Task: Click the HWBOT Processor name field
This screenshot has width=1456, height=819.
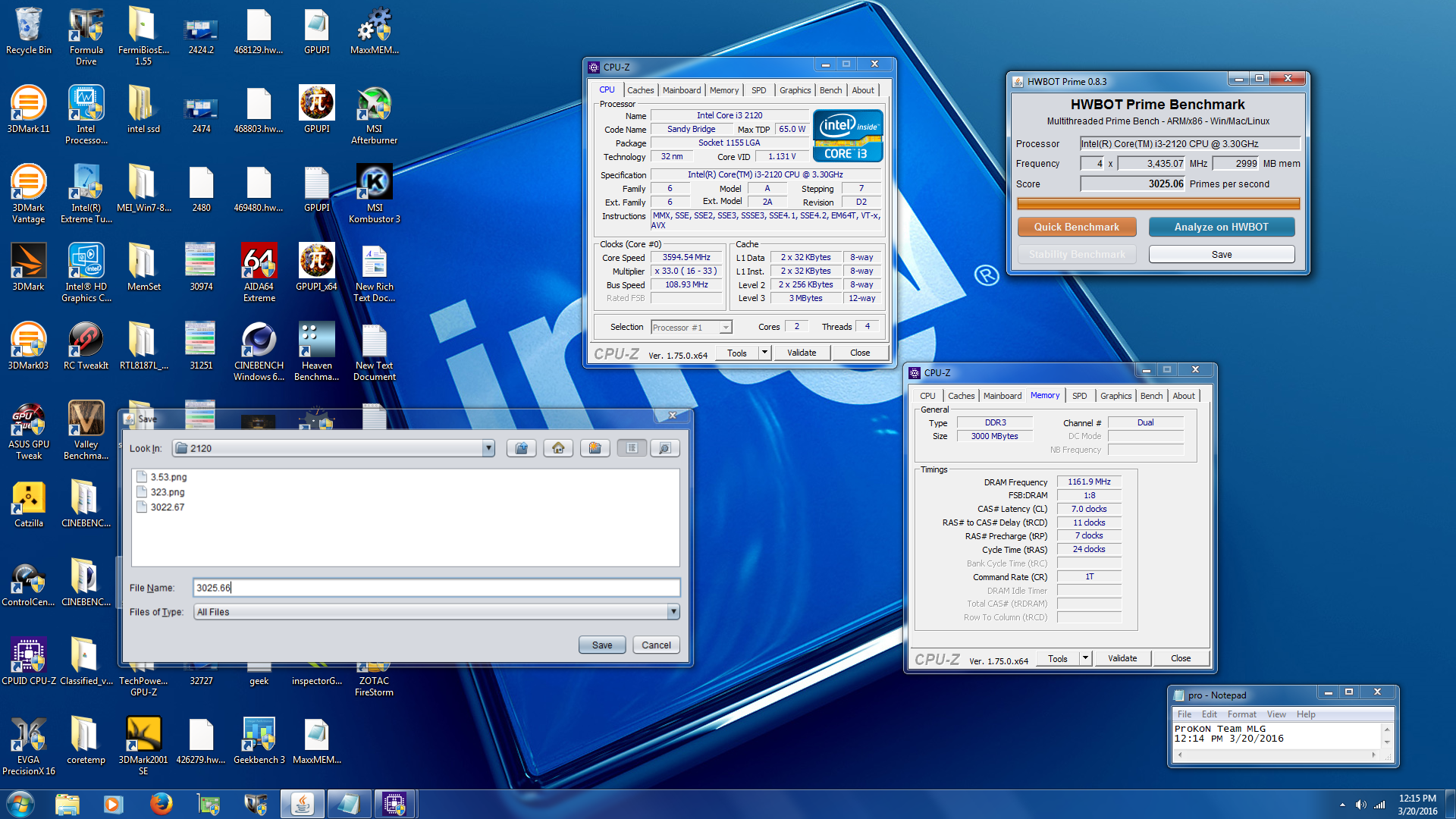Action: tap(1191, 143)
